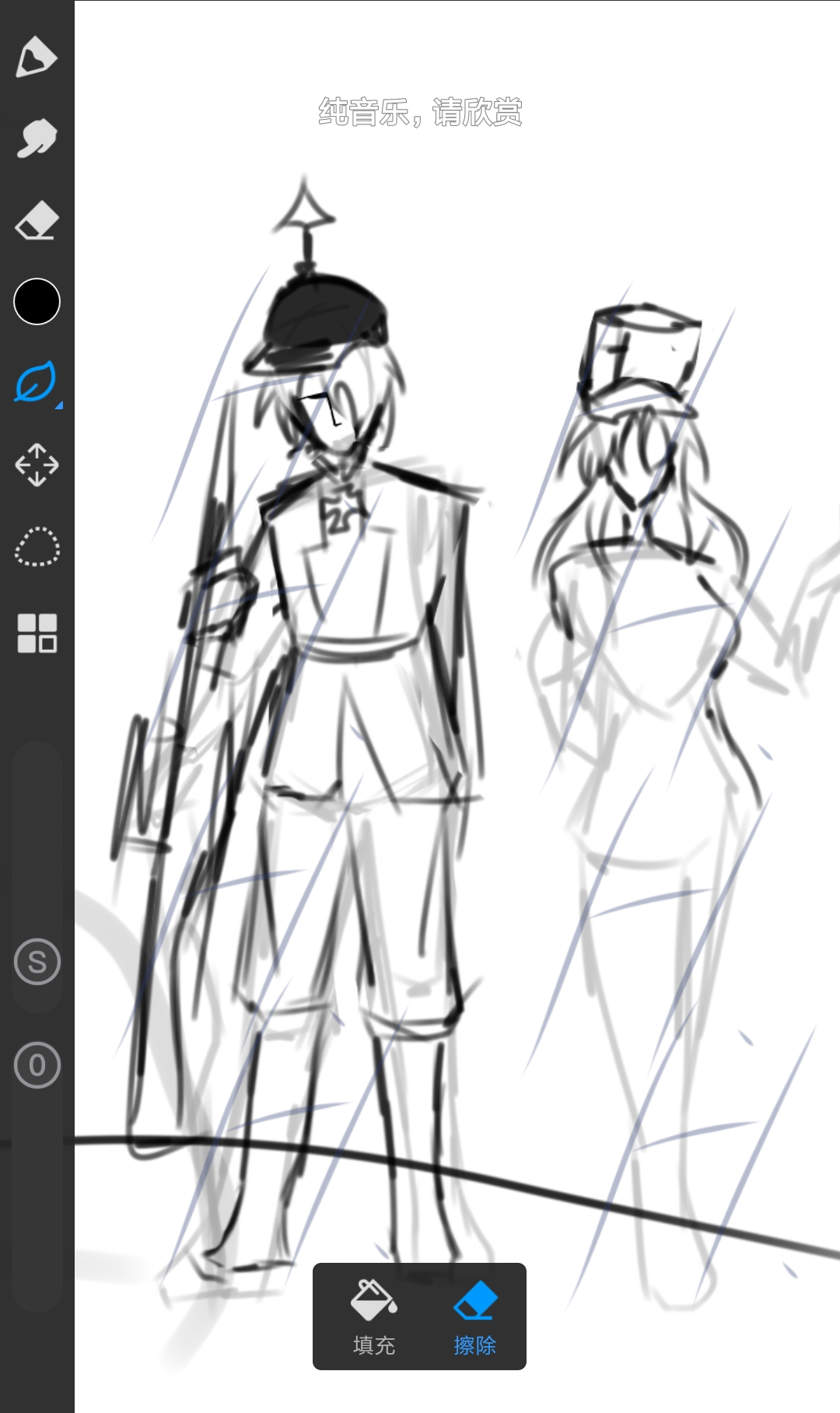
Task: Switch to 擦除 erase mode
Action: (474, 1345)
